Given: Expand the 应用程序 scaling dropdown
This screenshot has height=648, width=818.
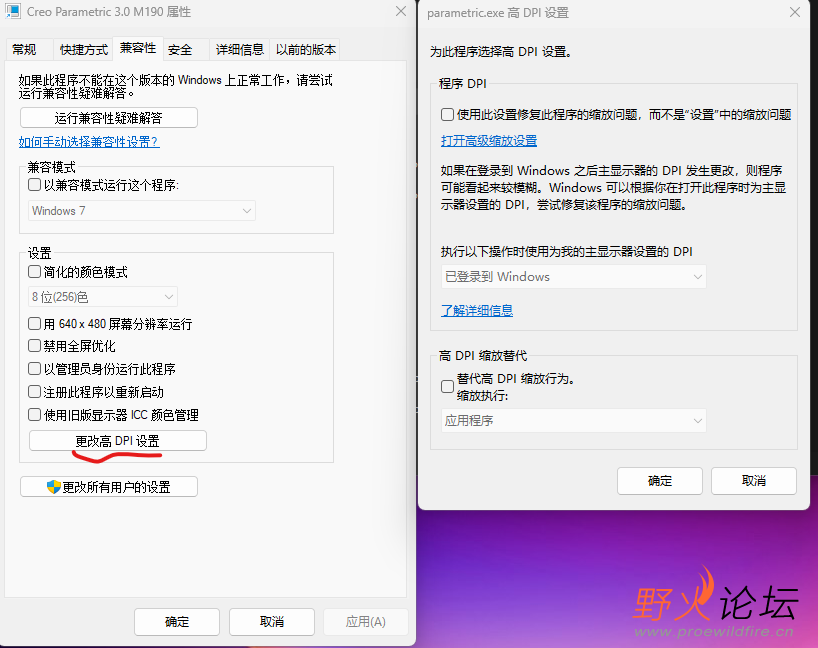Looking at the screenshot, I should [x=574, y=421].
